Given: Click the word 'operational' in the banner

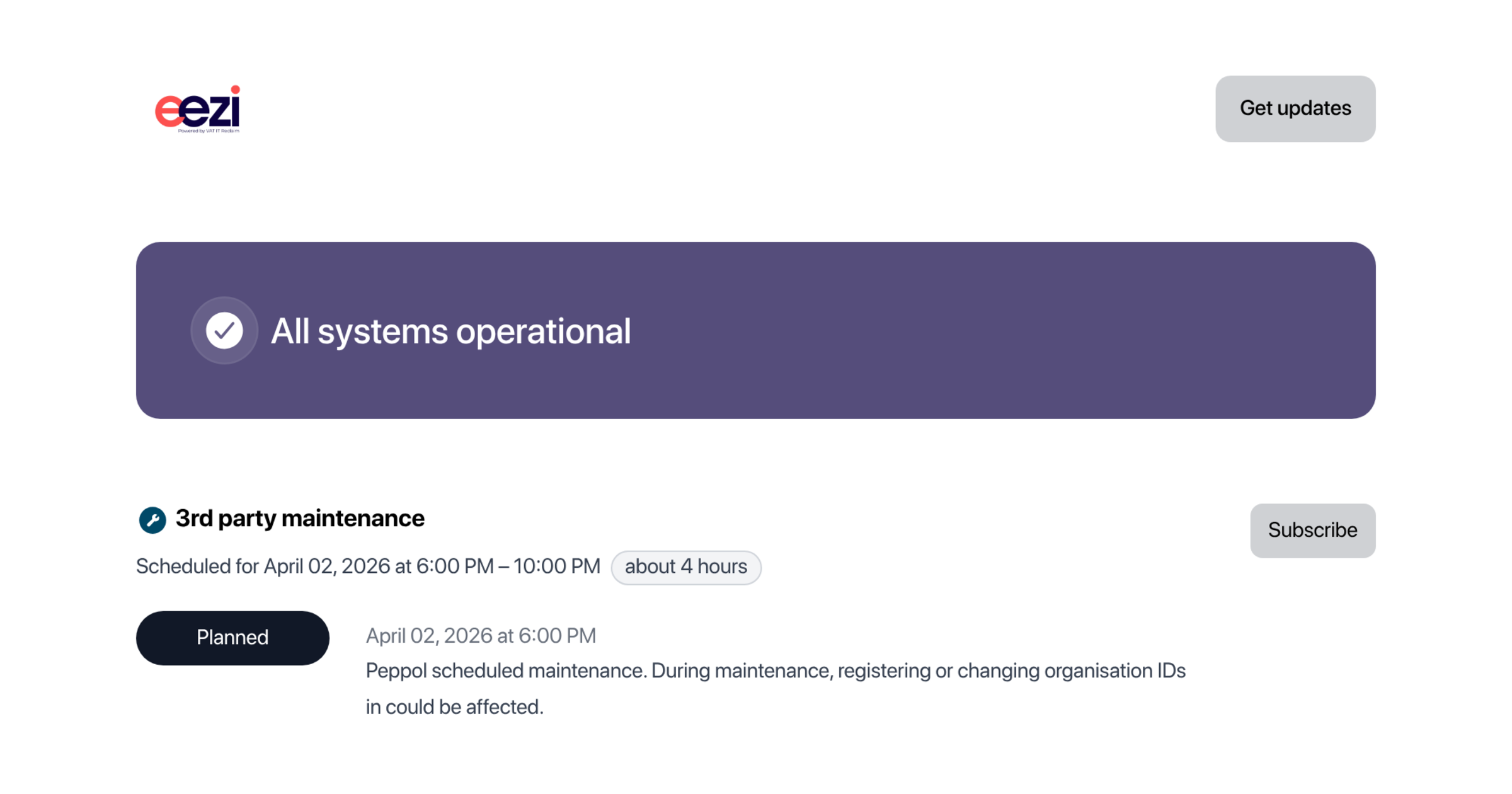Looking at the screenshot, I should point(543,331).
